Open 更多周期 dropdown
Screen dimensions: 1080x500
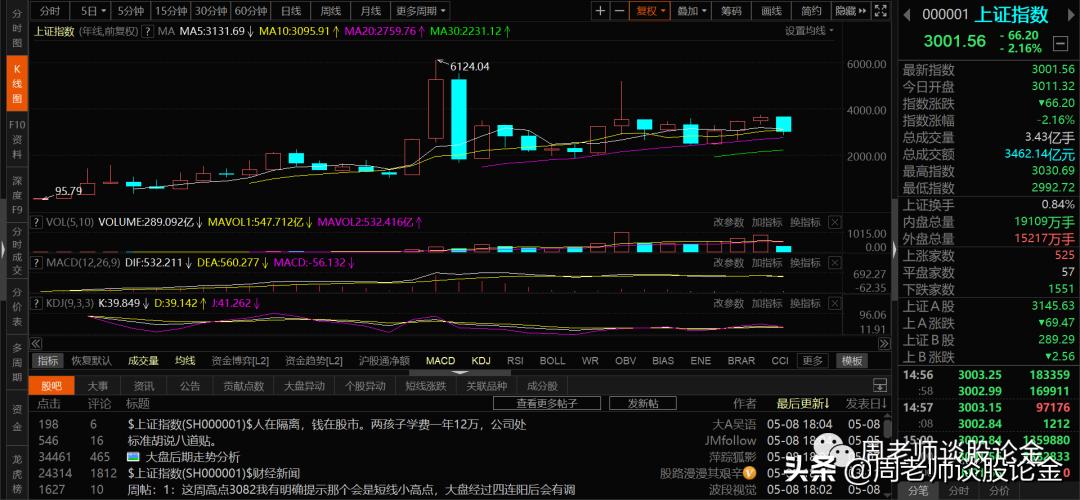[421, 10]
